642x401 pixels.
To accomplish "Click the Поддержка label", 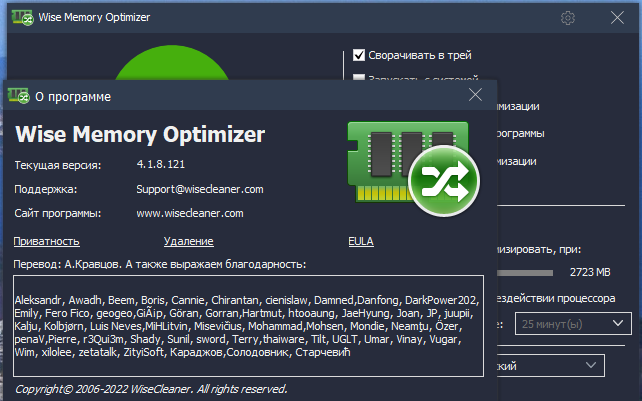I will pos(45,189).
